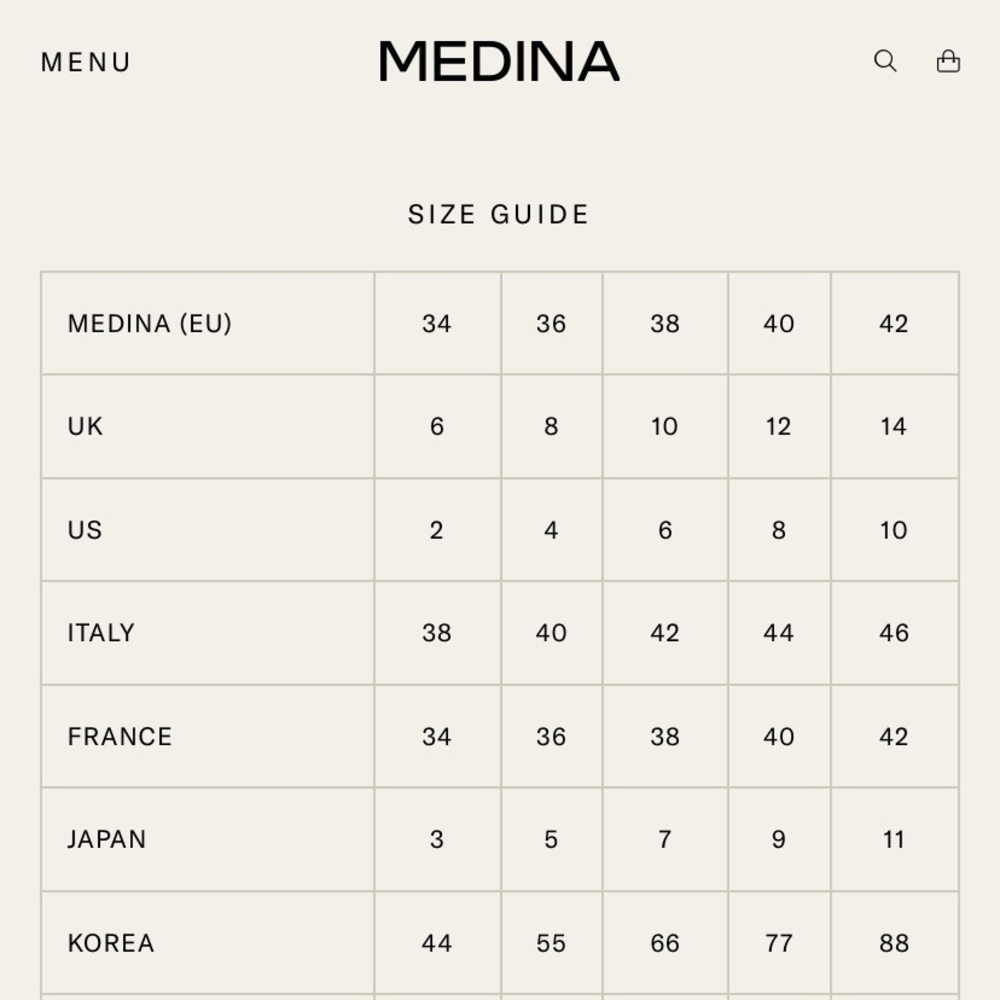Select Italy size 46 cell
The height and width of the screenshot is (1000, 1000).
(893, 633)
